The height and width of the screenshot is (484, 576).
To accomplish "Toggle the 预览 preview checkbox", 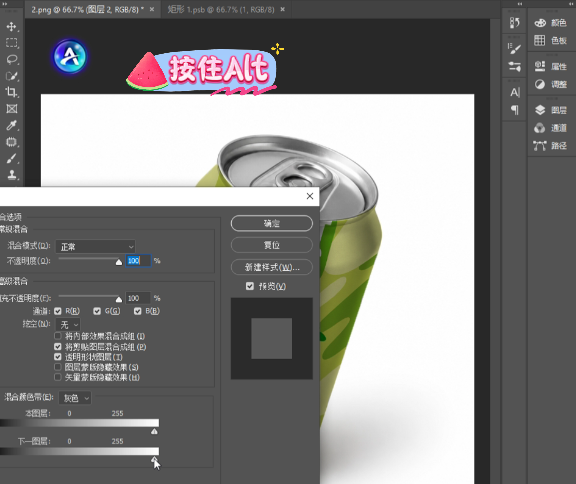I will (x=250, y=286).
